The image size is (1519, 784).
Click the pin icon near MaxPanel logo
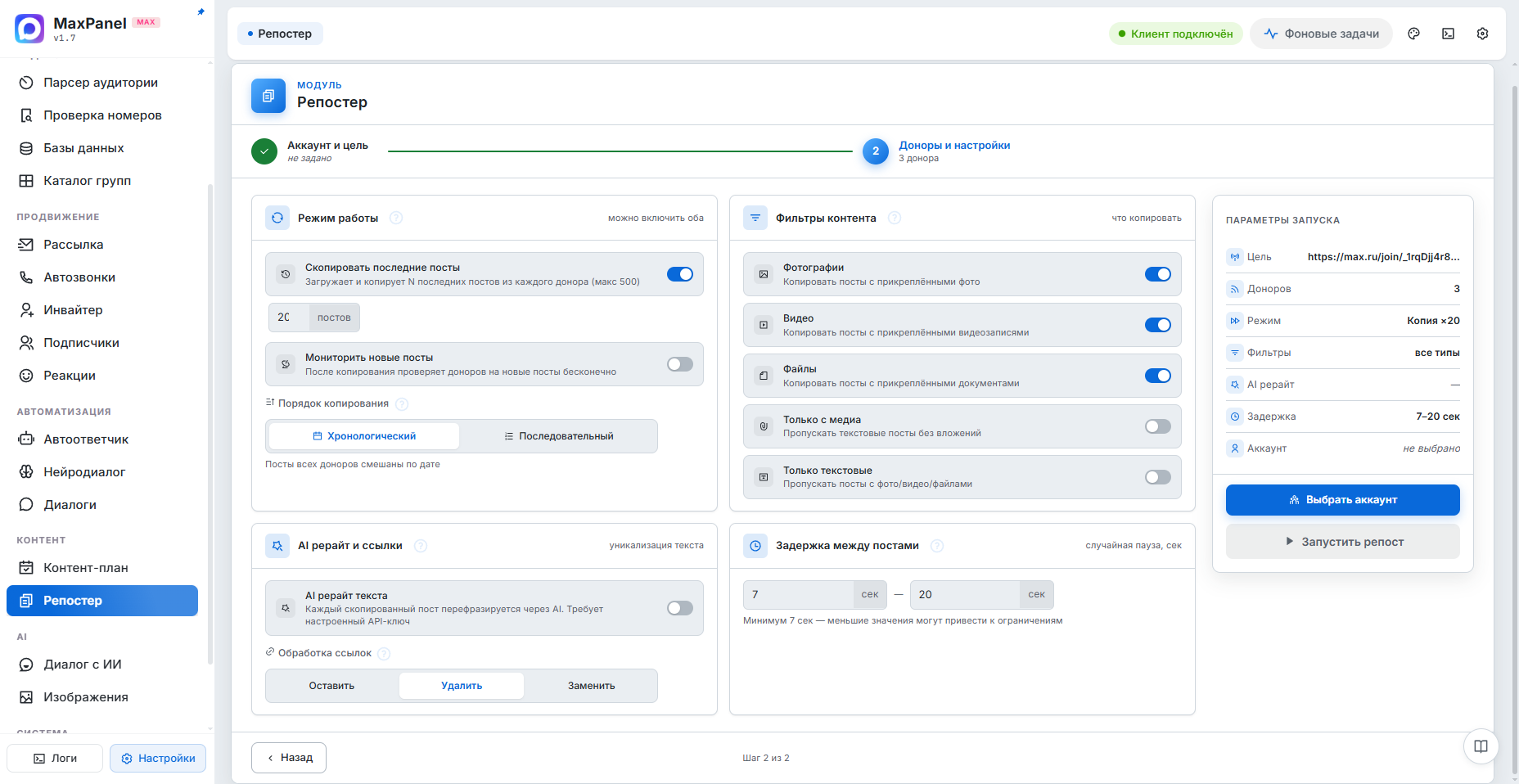[201, 11]
